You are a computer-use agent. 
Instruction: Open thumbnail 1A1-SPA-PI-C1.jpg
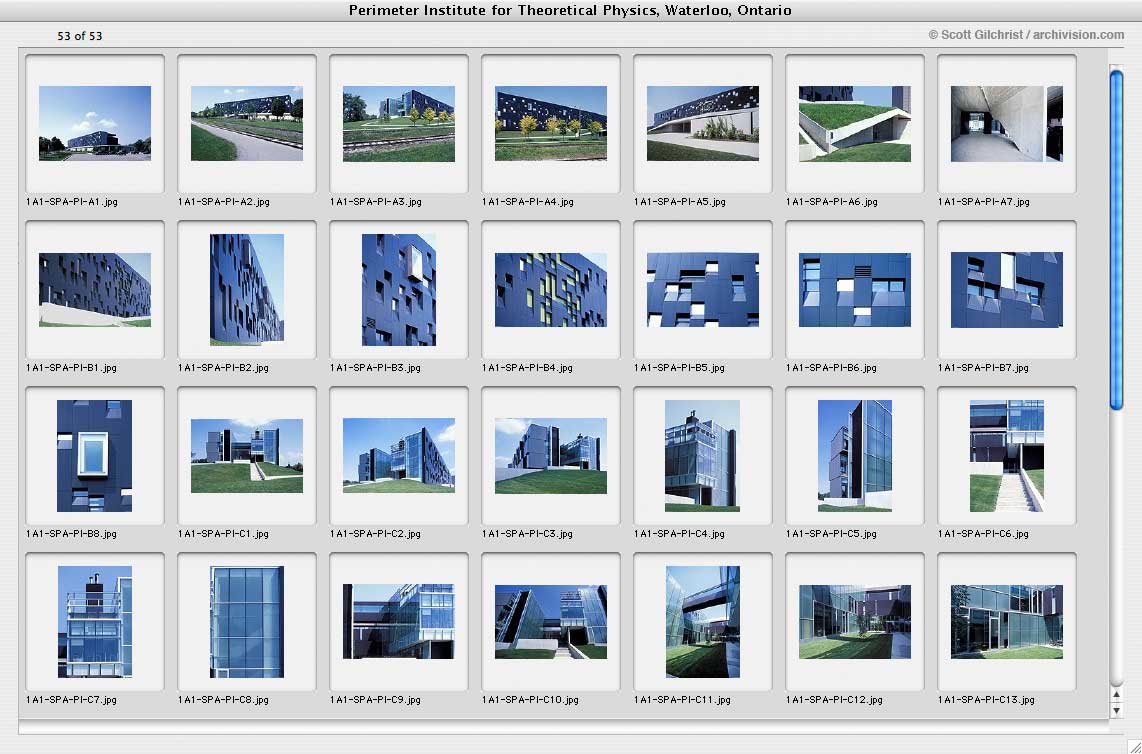247,455
